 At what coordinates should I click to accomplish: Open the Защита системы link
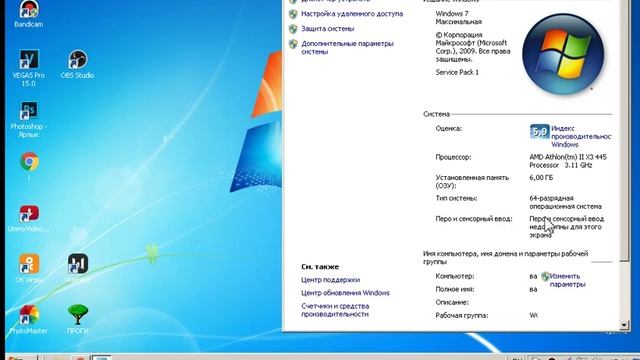coord(327,29)
